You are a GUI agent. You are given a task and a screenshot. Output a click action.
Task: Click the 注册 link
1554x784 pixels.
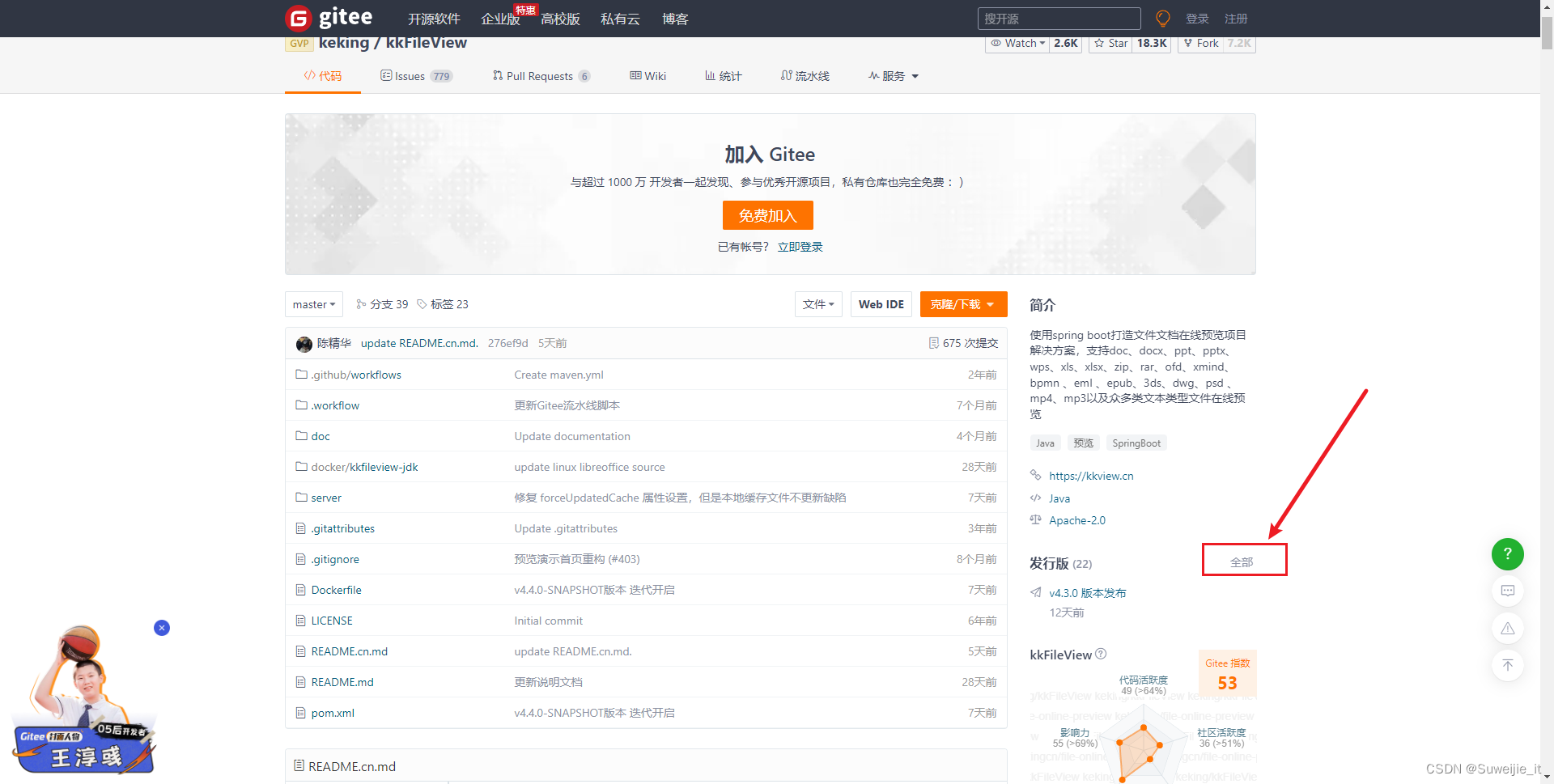1236,19
